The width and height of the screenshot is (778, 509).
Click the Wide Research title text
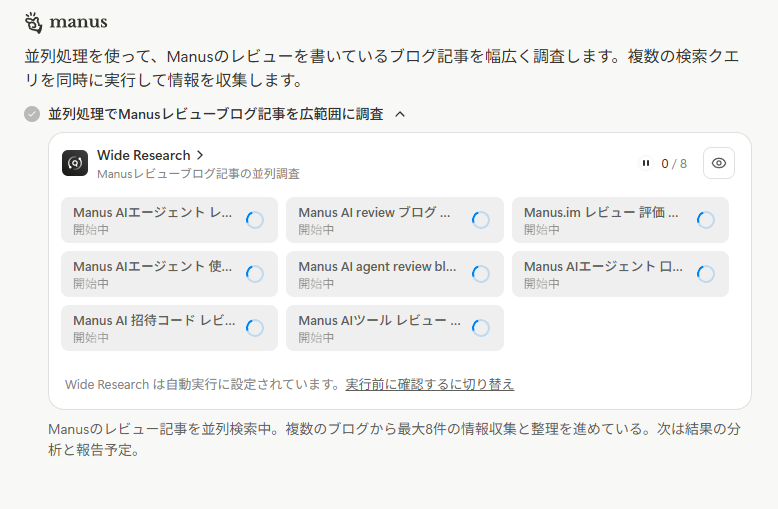(143, 155)
